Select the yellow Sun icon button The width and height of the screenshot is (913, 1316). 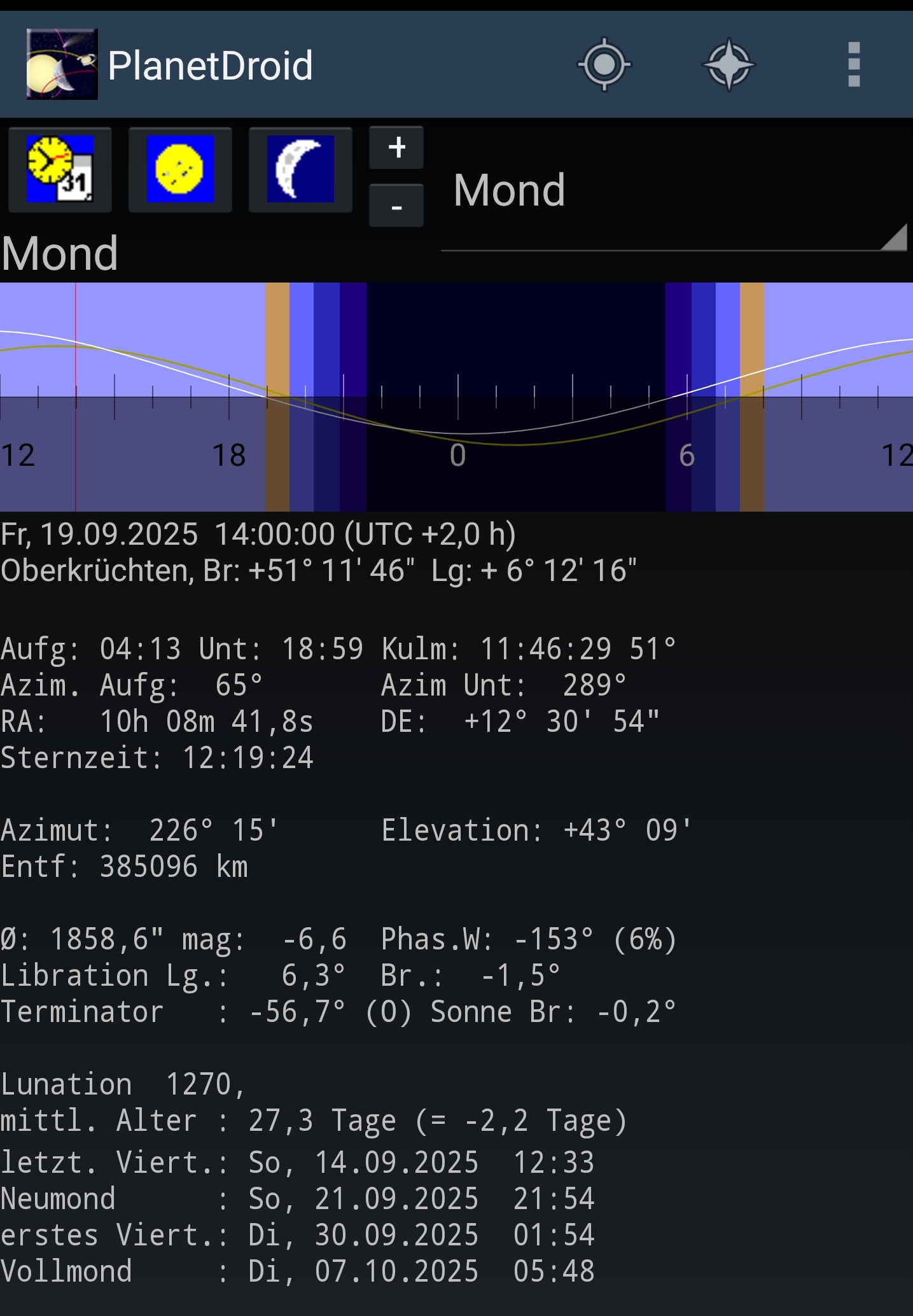pyautogui.click(x=180, y=169)
